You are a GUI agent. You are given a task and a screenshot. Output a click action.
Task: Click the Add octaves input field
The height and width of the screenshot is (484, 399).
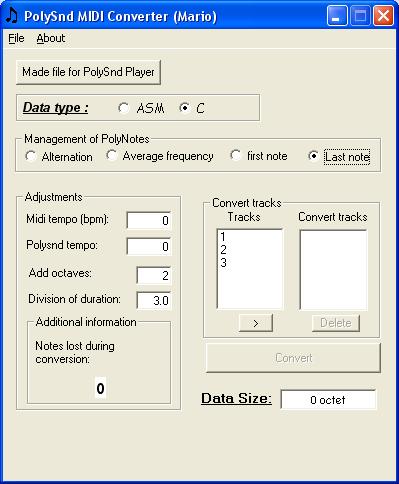(154, 275)
